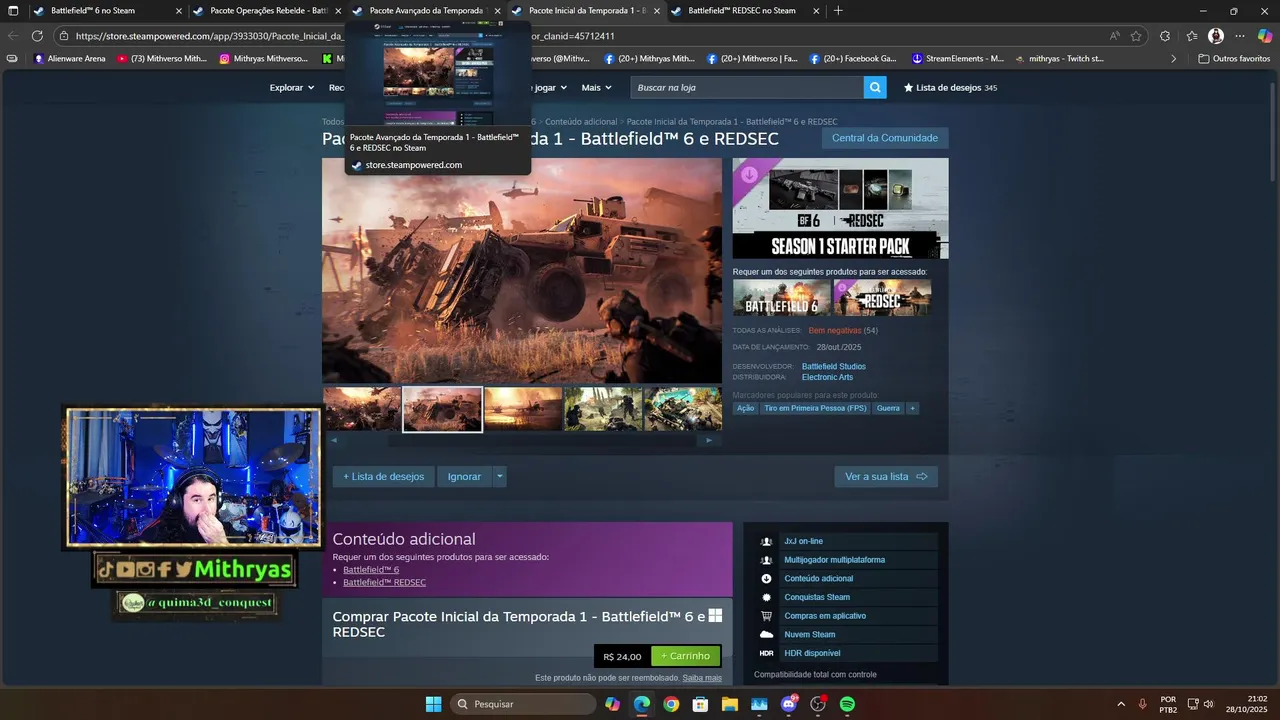Image resolution: width=1280 pixels, height=720 pixels.
Task: Click the microphone tray icon
Action: tap(1142, 704)
